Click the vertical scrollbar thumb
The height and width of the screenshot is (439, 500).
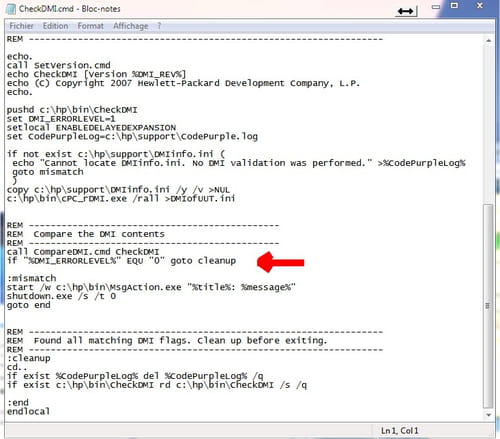coord(488,306)
